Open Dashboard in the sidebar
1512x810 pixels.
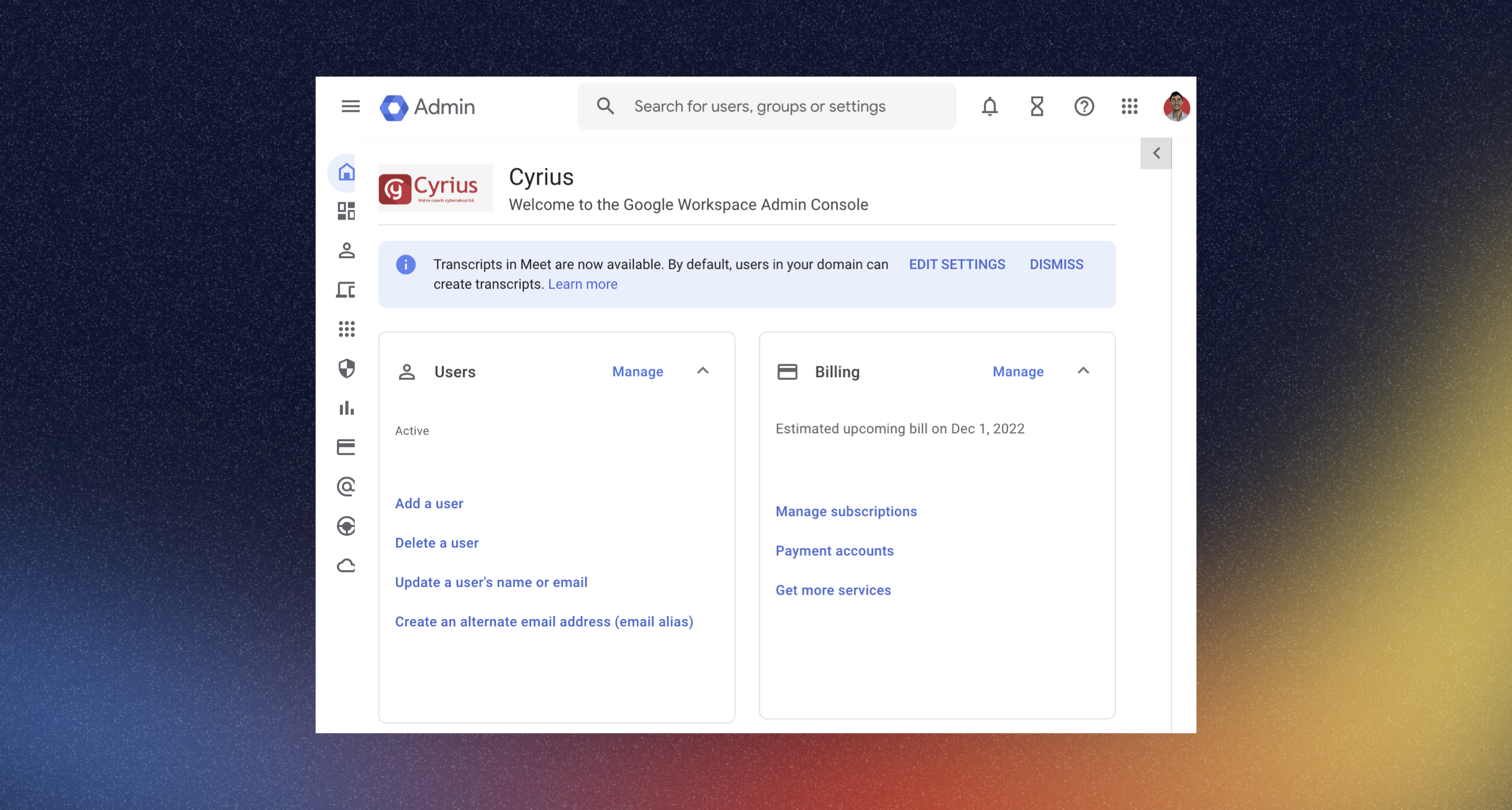(347, 211)
